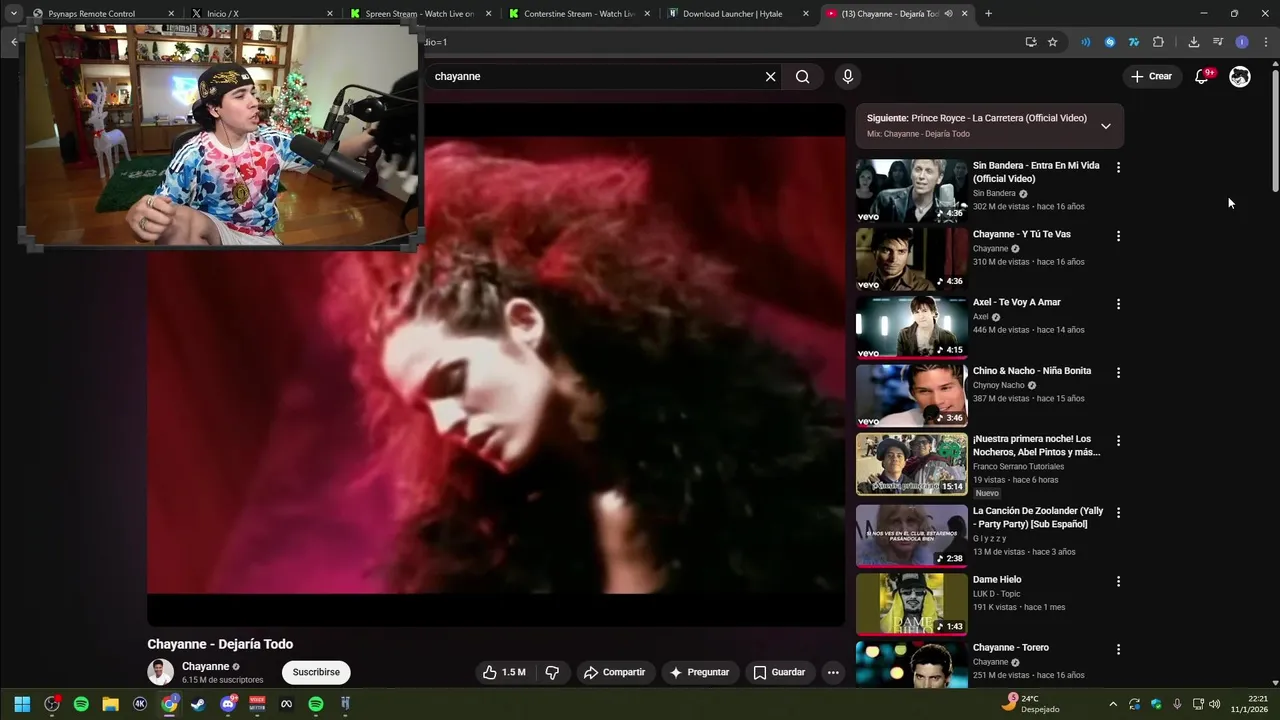Click the Preguntar button

tap(699, 673)
